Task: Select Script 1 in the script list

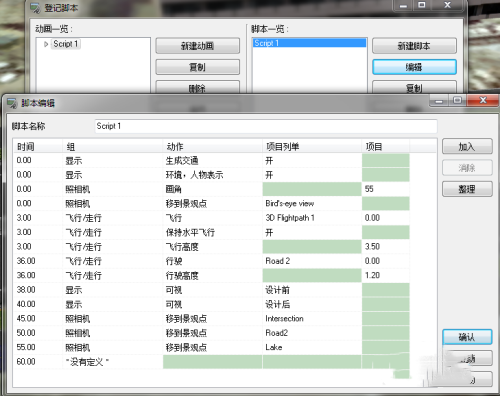Action: click(x=309, y=43)
